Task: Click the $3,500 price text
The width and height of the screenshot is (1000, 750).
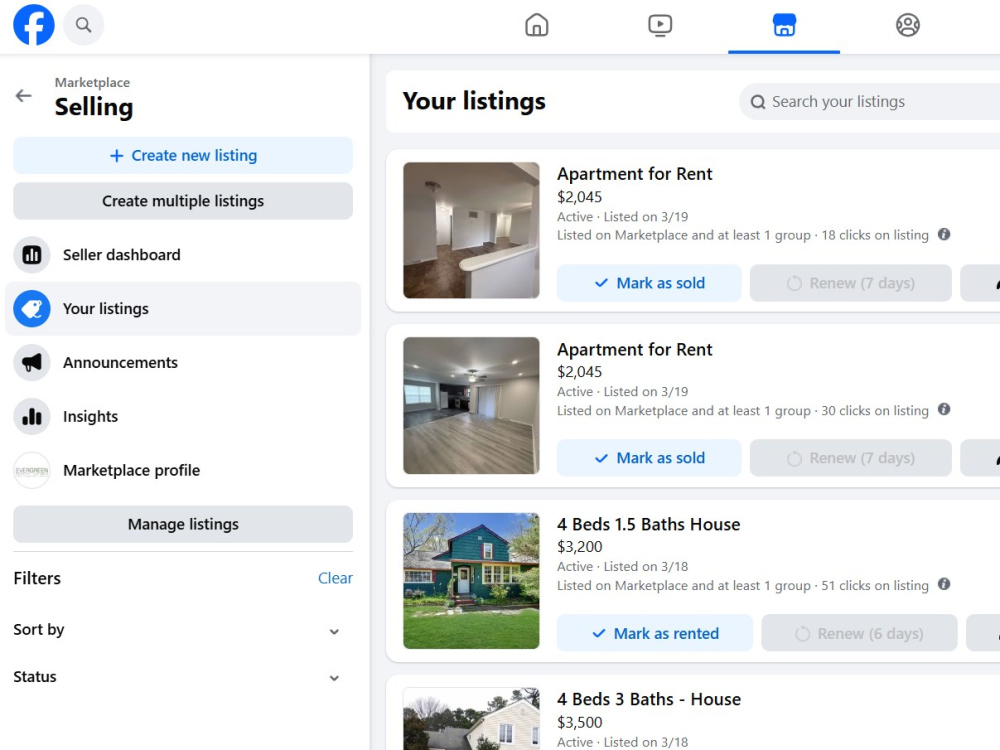Action: tap(580, 722)
